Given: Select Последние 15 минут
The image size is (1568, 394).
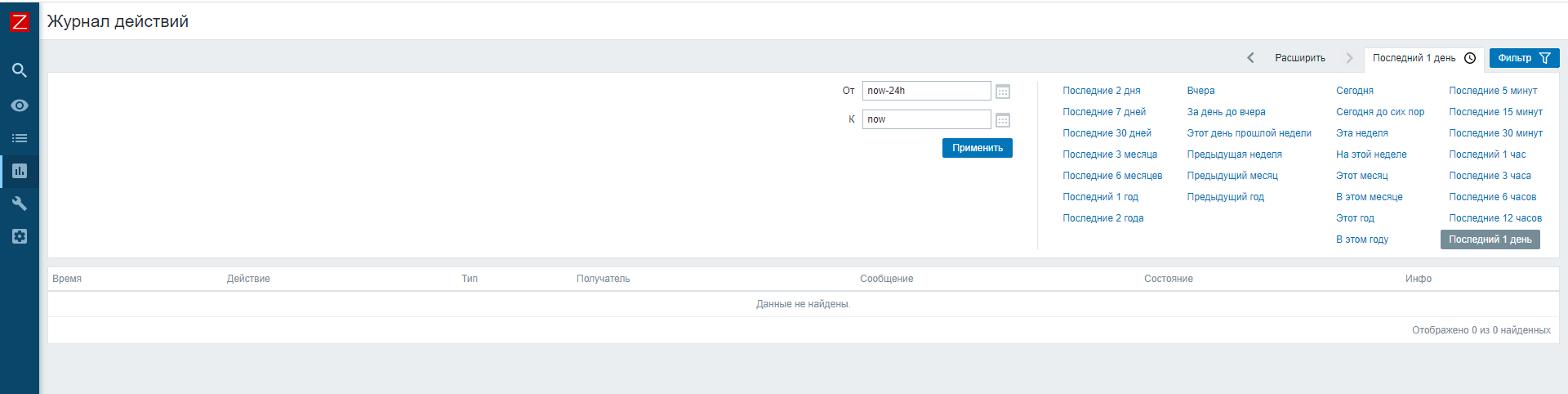Looking at the screenshot, I should click(1495, 112).
